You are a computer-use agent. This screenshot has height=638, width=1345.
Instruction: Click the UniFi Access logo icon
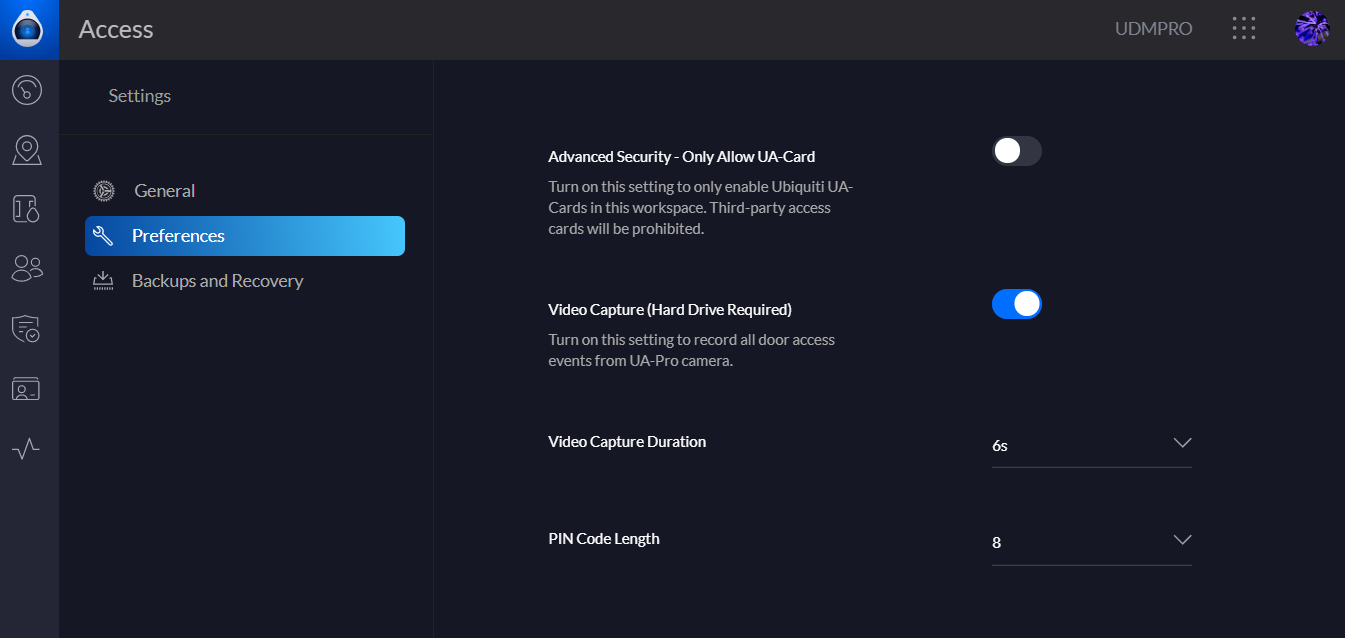click(28, 29)
